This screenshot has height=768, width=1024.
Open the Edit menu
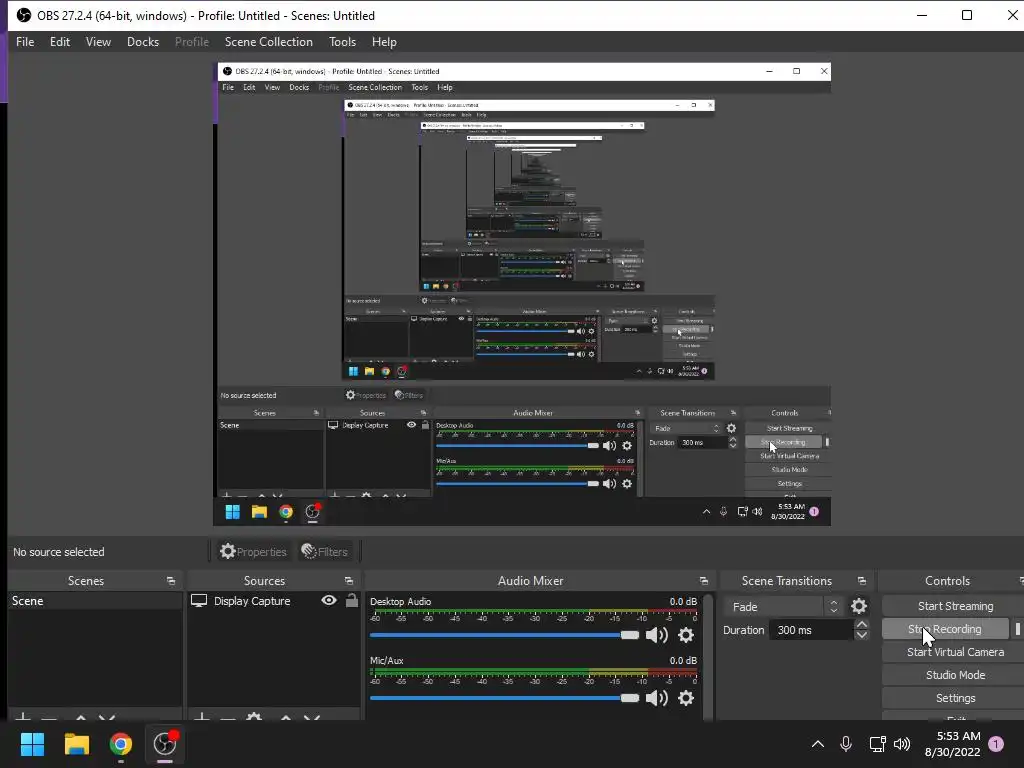click(x=59, y=42)
